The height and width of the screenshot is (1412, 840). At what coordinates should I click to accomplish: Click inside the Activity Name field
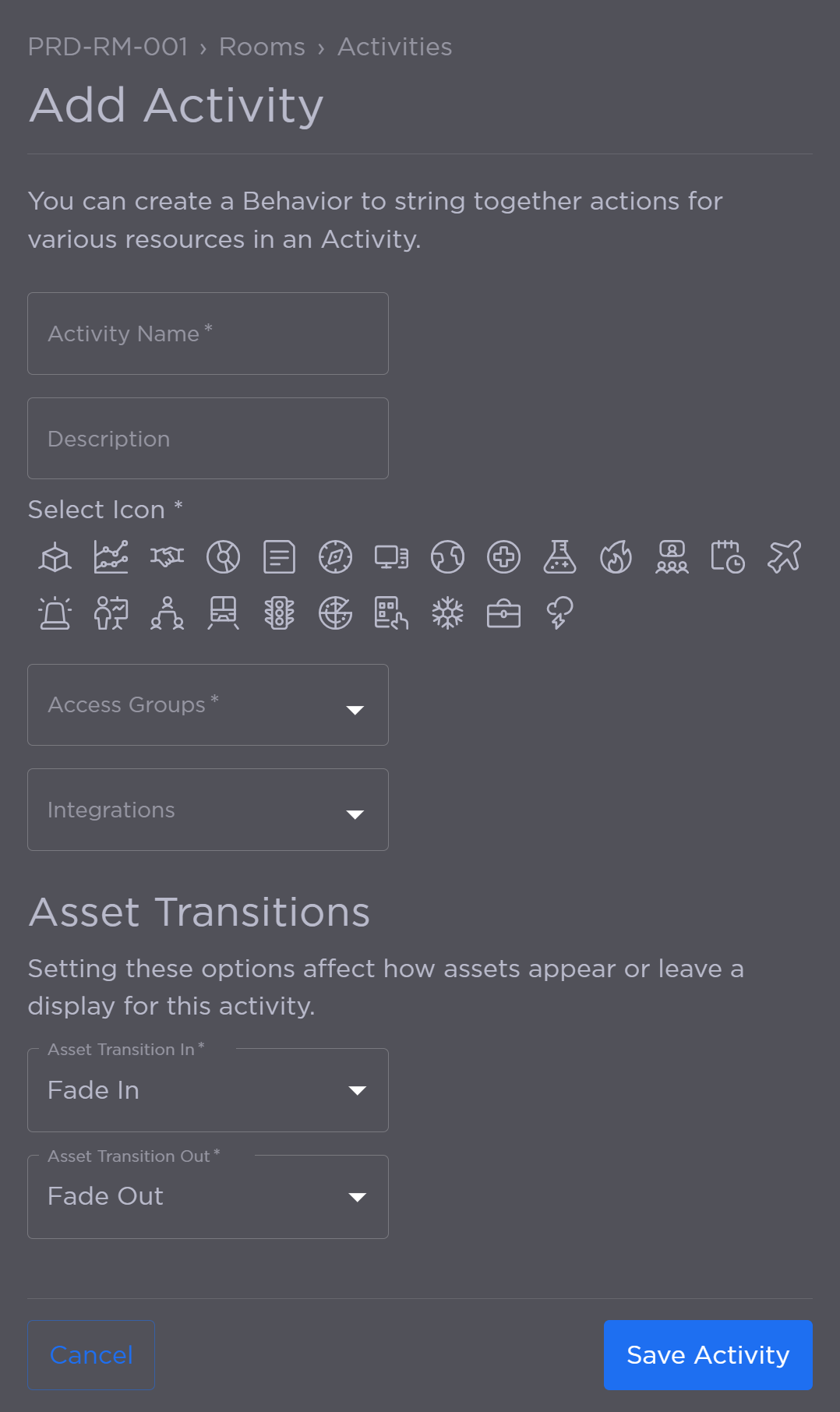207,334
